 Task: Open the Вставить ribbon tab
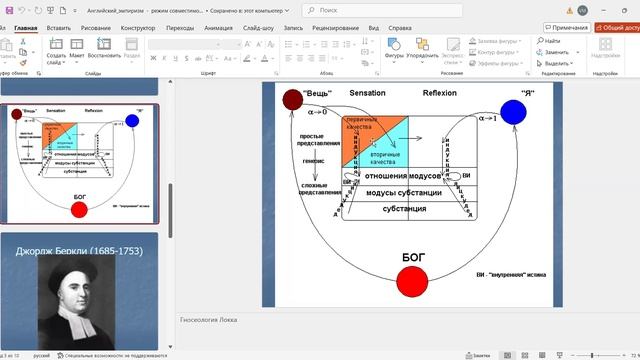click(58, 28)
